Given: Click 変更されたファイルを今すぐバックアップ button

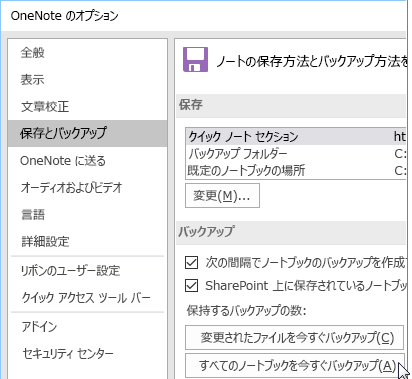Looking at the screenshot, I should click(x=295, y=338).
